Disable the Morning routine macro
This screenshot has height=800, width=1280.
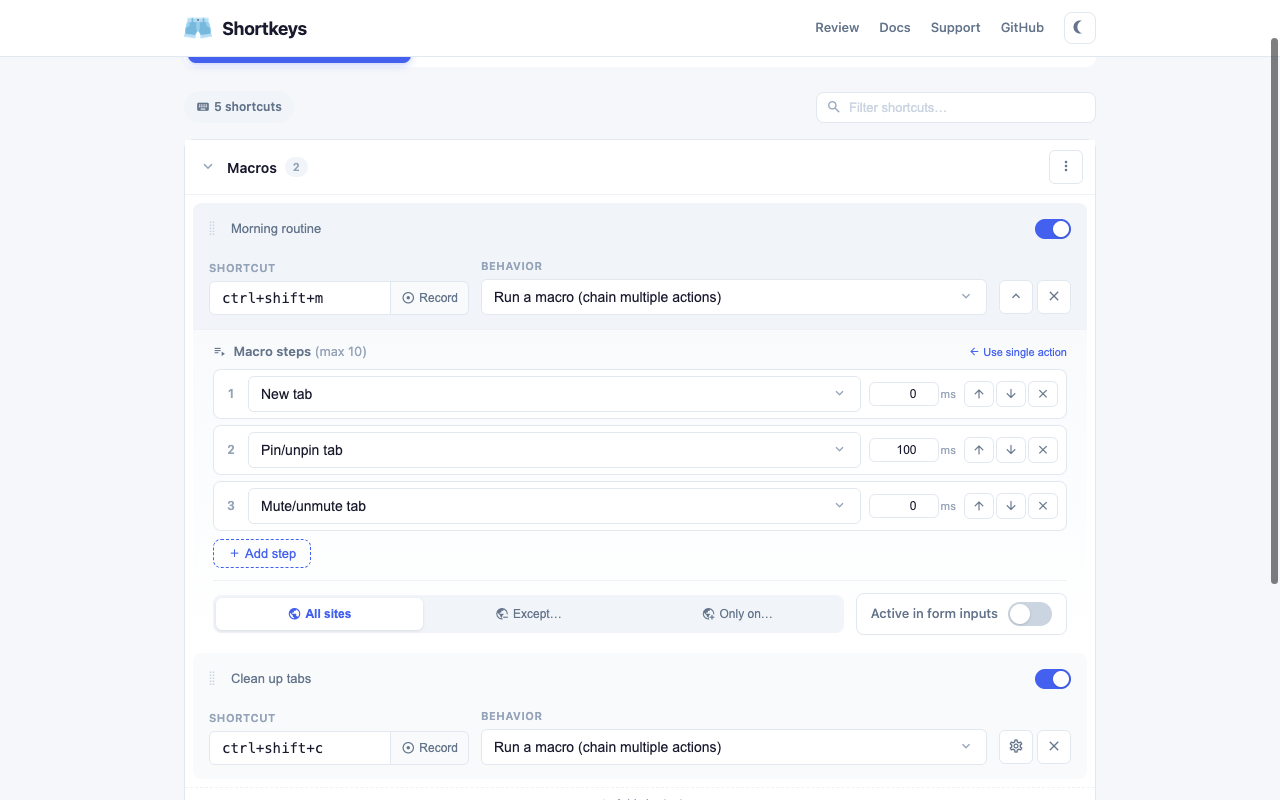coord(1052,228)
